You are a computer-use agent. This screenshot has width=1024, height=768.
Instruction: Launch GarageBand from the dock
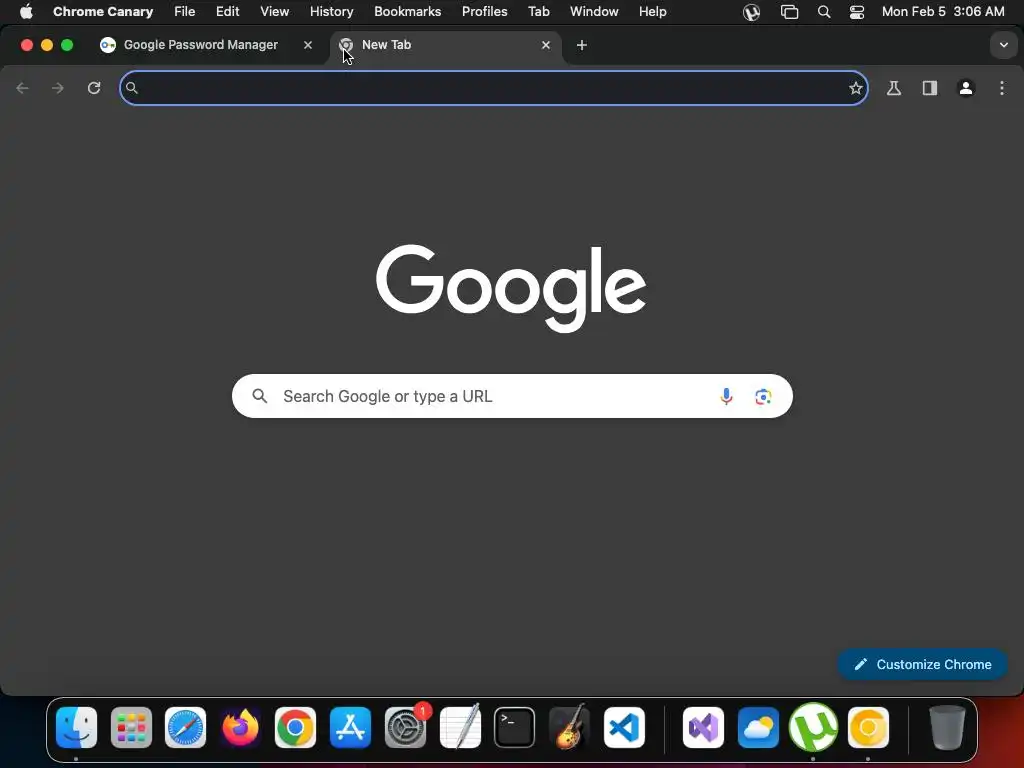[x=569, y=727]
